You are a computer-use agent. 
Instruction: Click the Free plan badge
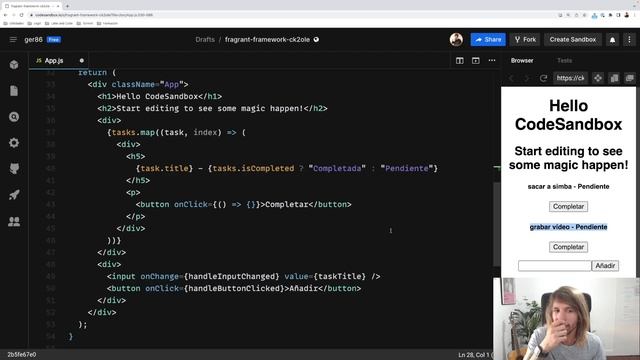53,40
